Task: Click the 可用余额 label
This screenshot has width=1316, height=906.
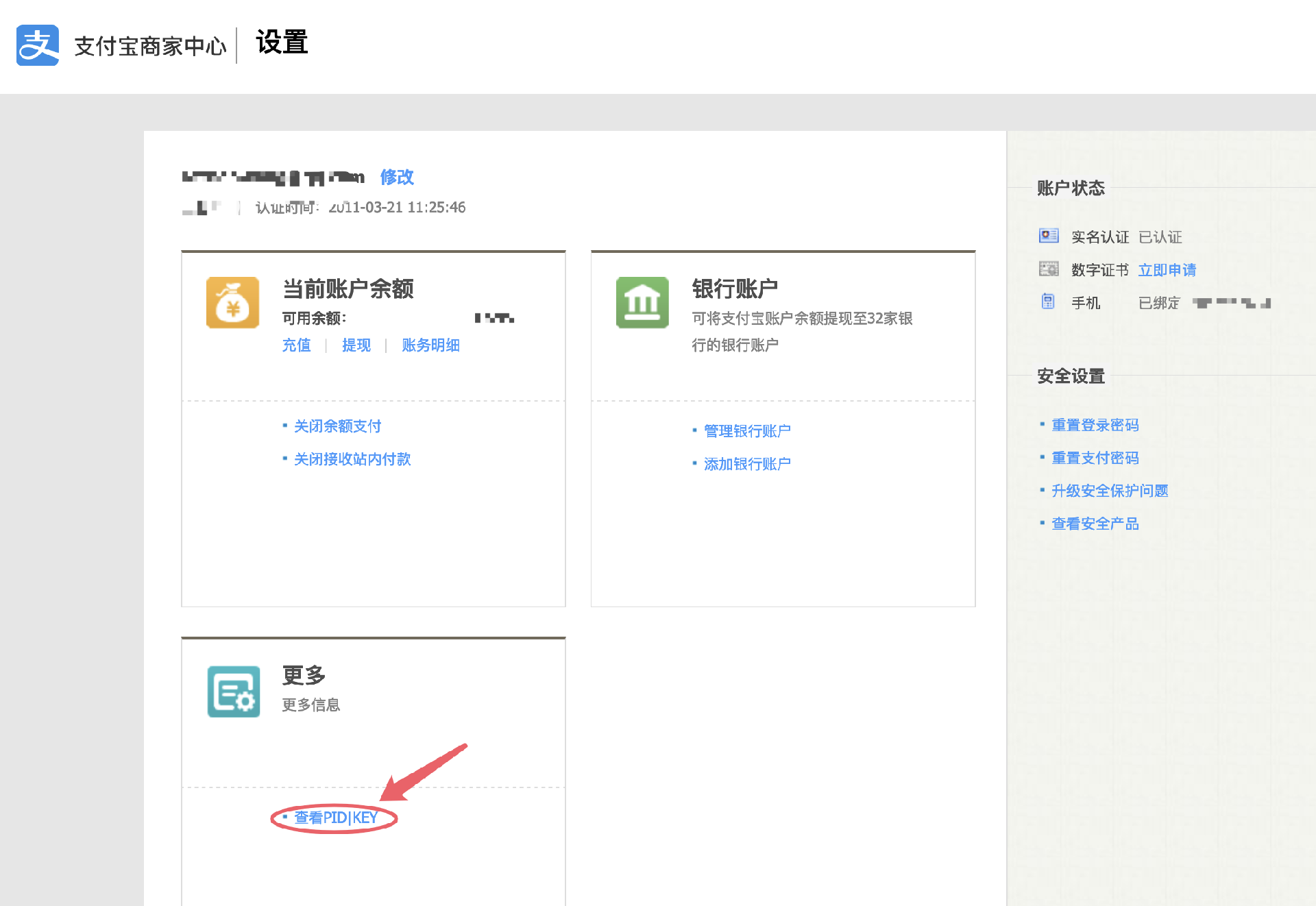Action: pos(314,318)
